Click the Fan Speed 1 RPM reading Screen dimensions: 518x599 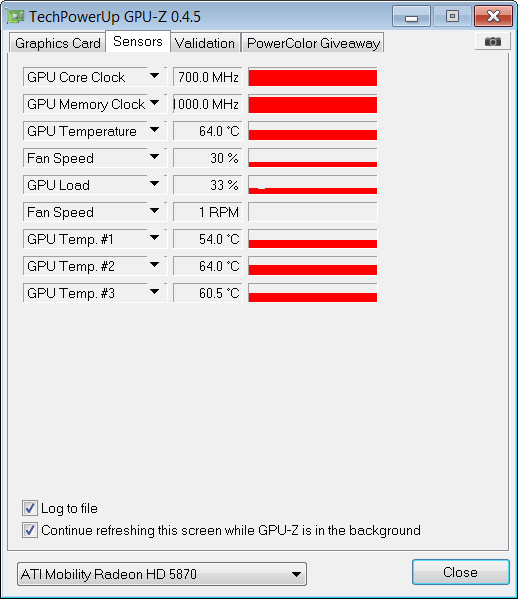208,212
